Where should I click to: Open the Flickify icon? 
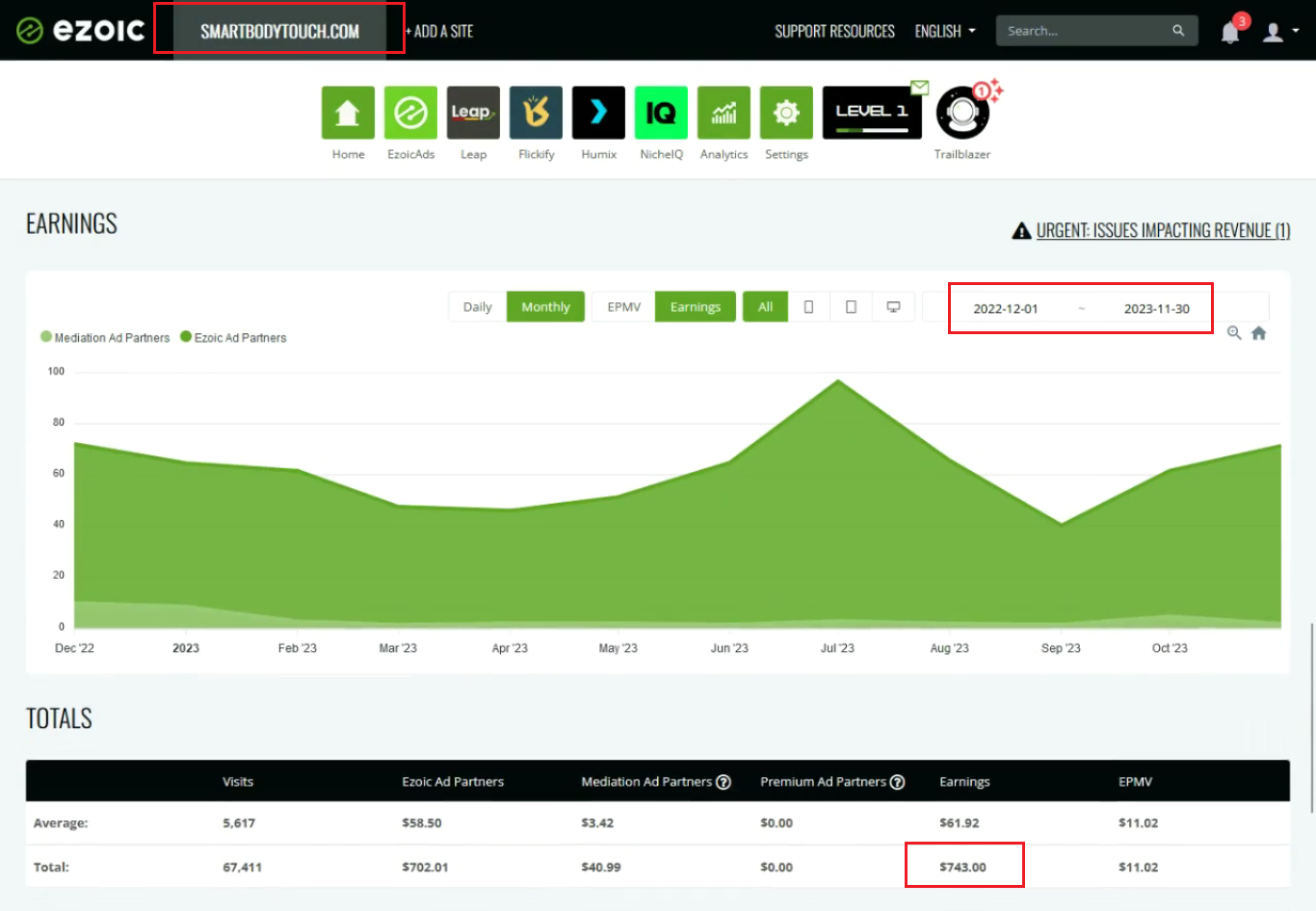pyautogui.click(x=536, y=113)
